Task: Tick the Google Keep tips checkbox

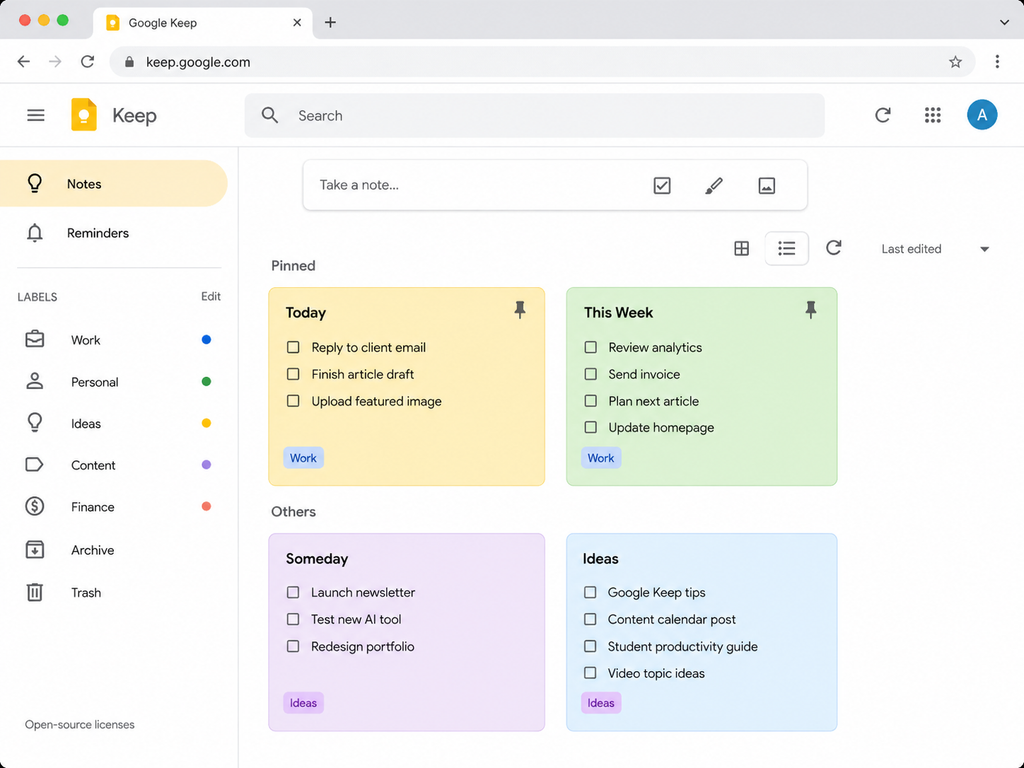Action: click(x=590, y=592)
